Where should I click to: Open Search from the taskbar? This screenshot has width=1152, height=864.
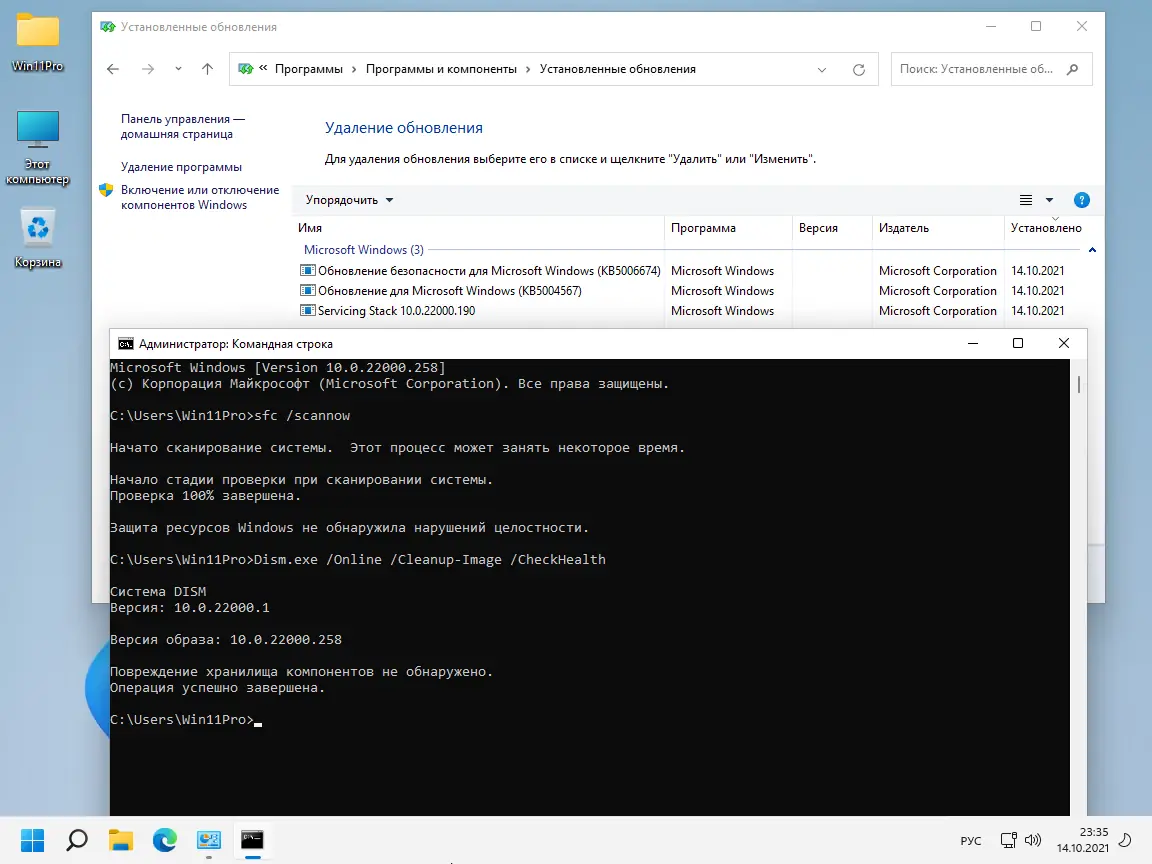(76, 841)
